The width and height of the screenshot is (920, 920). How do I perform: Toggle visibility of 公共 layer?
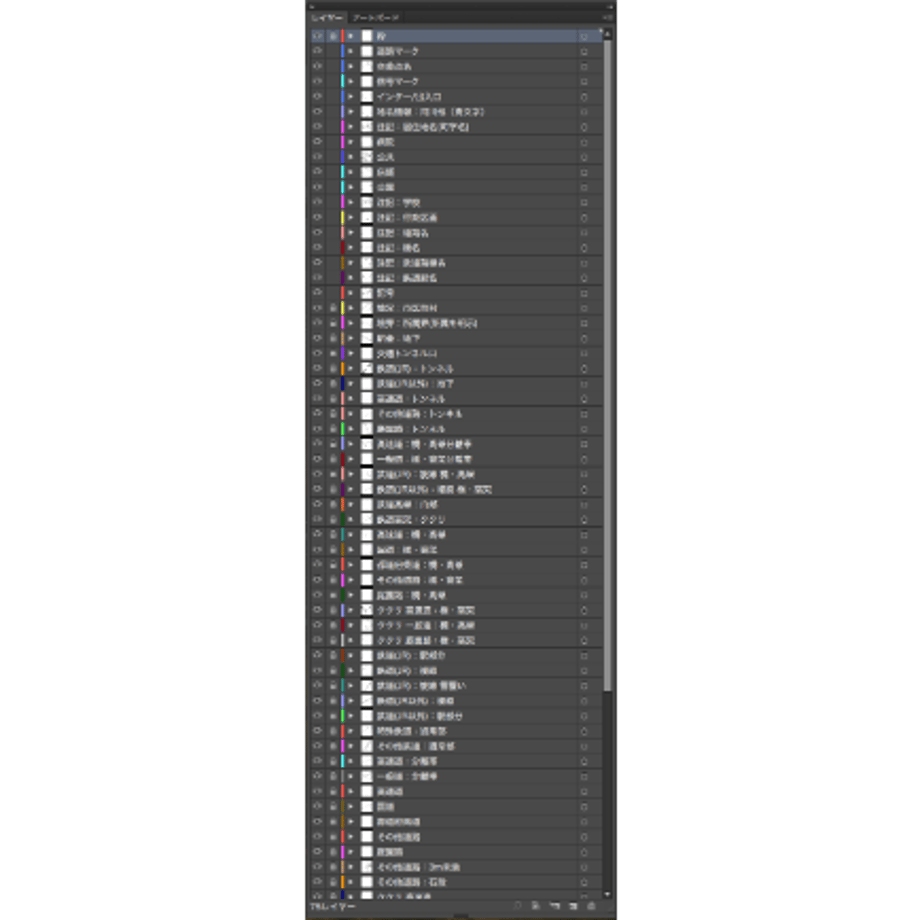coord(317,157)
